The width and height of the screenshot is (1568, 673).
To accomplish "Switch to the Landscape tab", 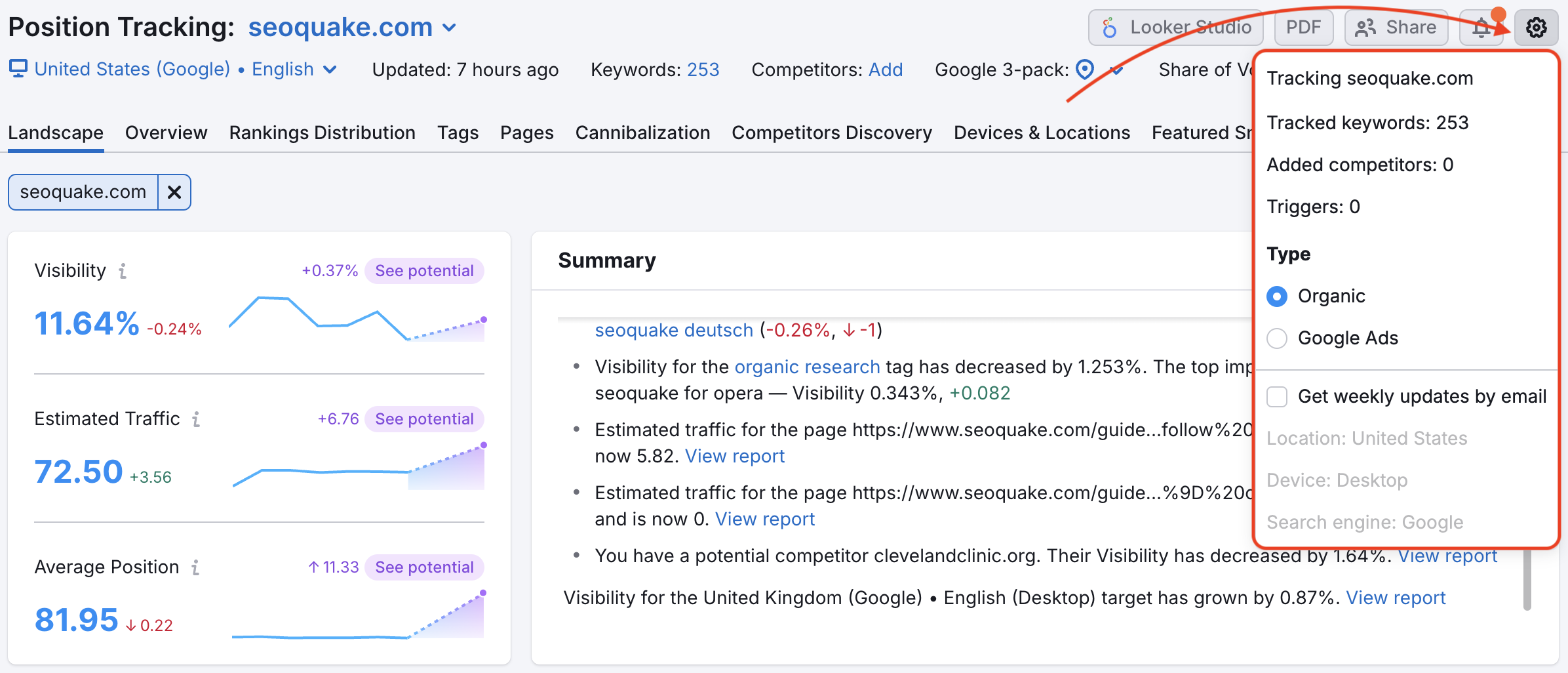I will pos(56,133).
